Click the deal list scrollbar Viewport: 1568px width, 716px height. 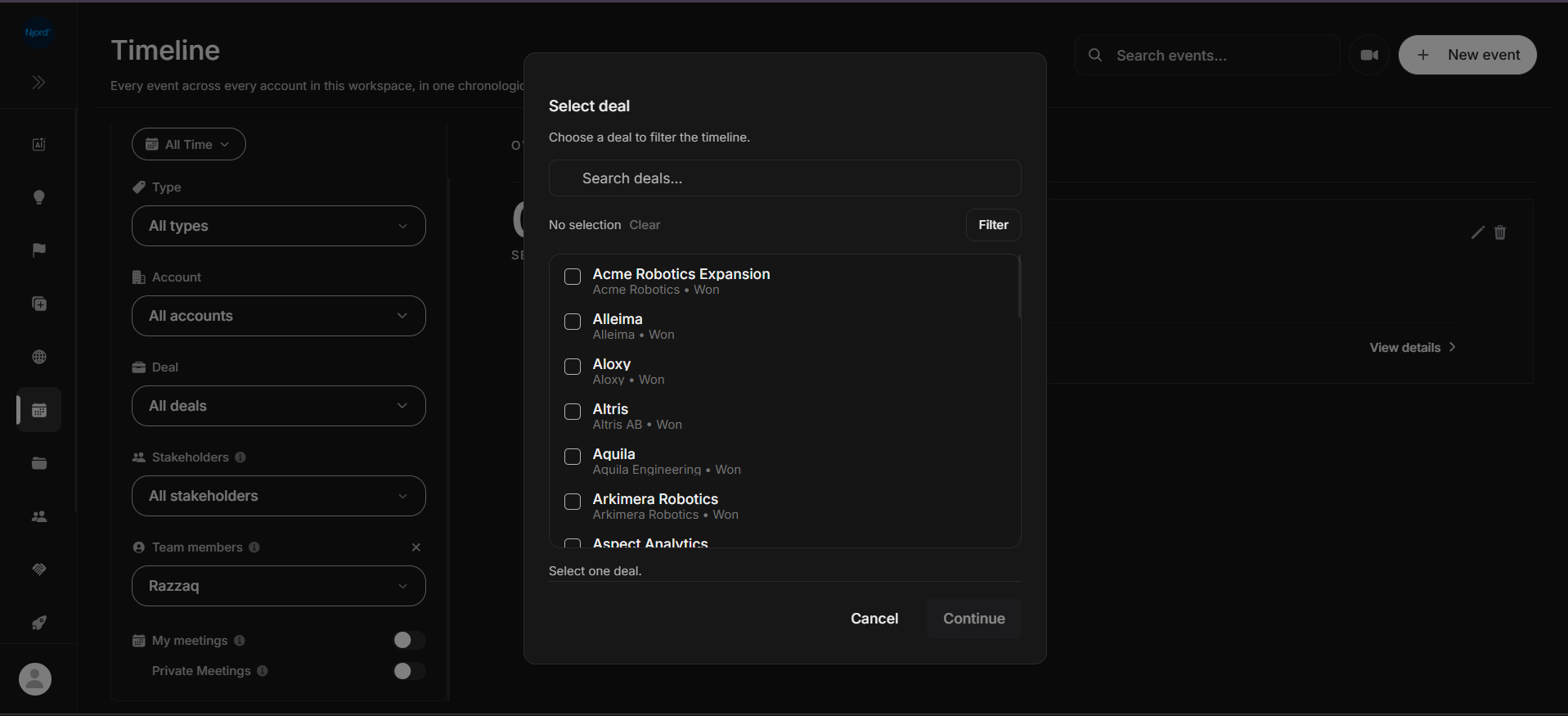point(1019,286)
